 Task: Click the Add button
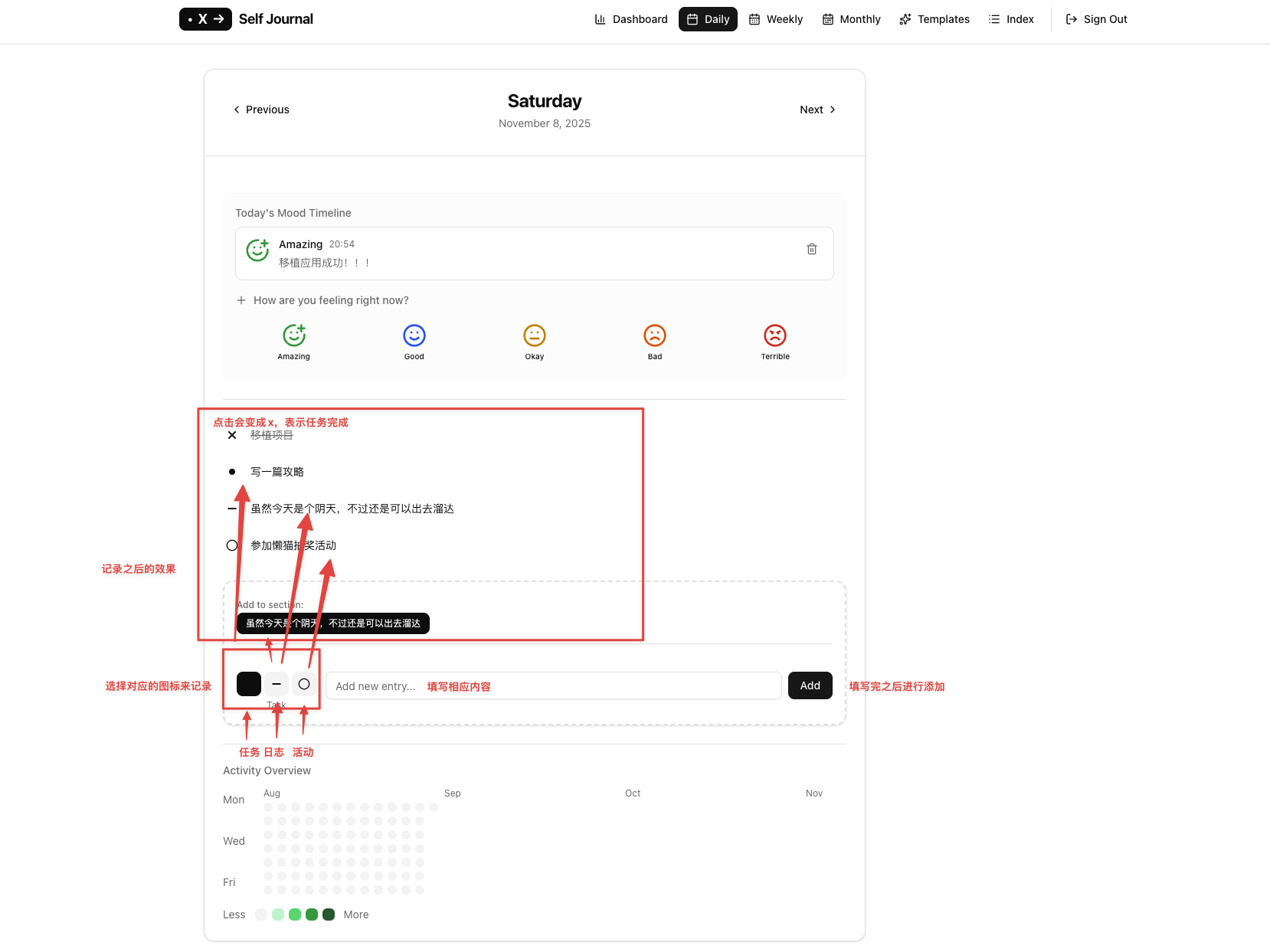[x=810, y=685]
